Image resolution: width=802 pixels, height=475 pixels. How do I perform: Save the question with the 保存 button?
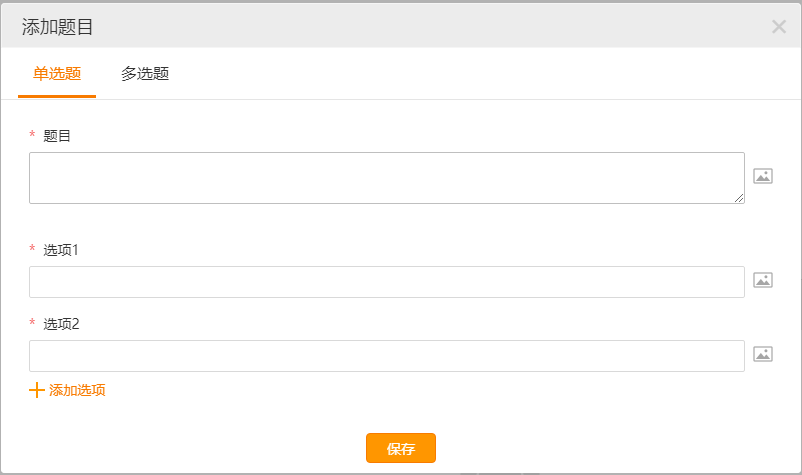(400, 448)
